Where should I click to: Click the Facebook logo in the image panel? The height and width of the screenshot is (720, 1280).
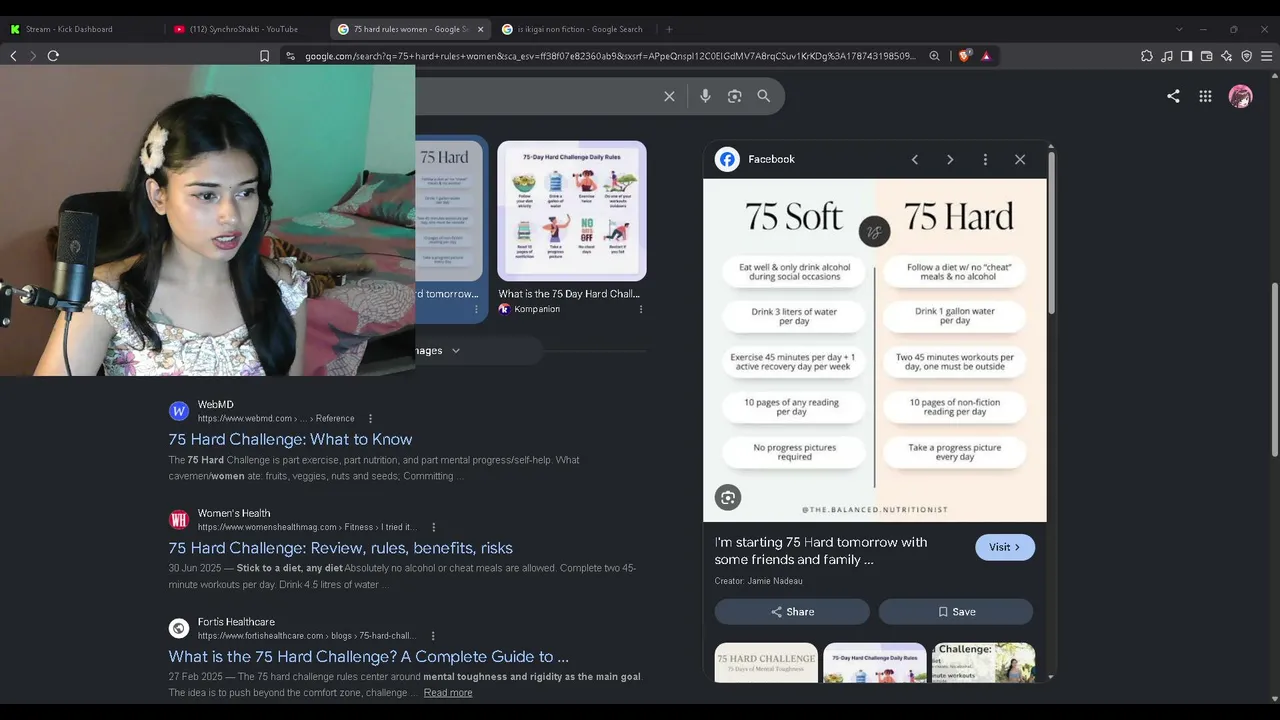coord(727,159)
